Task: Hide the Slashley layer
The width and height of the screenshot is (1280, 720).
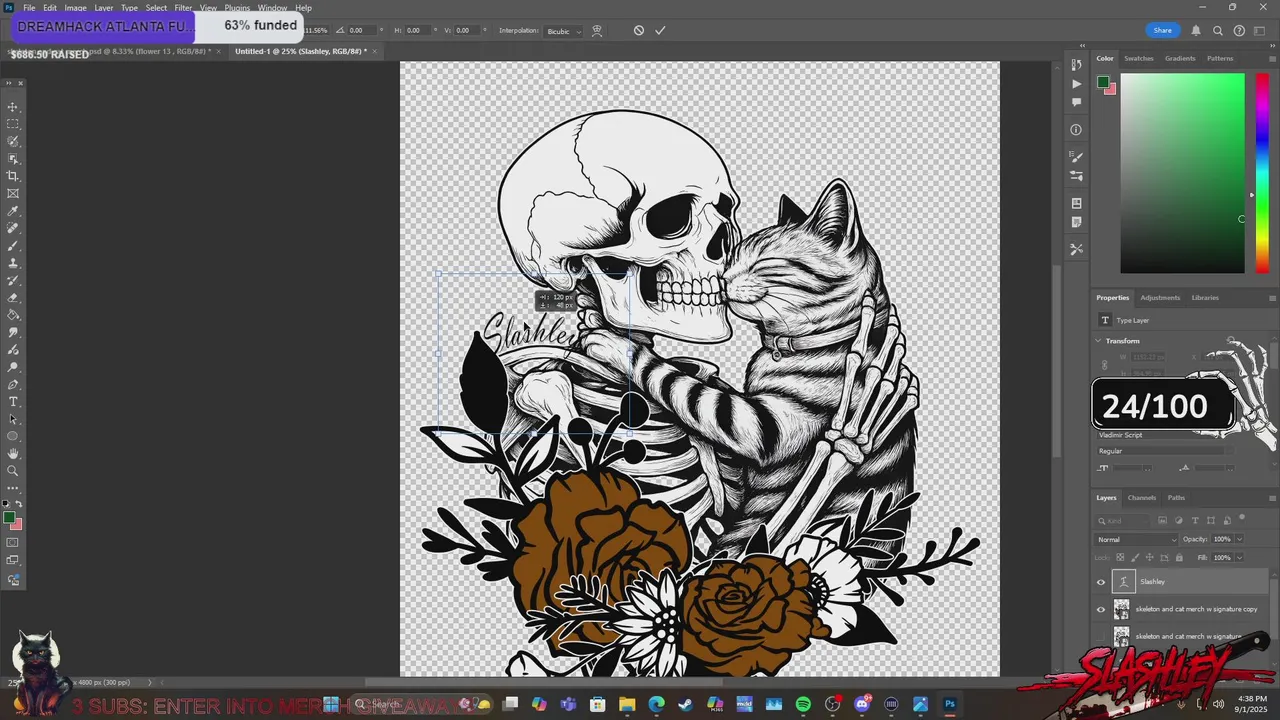Action: [1101, 582]
